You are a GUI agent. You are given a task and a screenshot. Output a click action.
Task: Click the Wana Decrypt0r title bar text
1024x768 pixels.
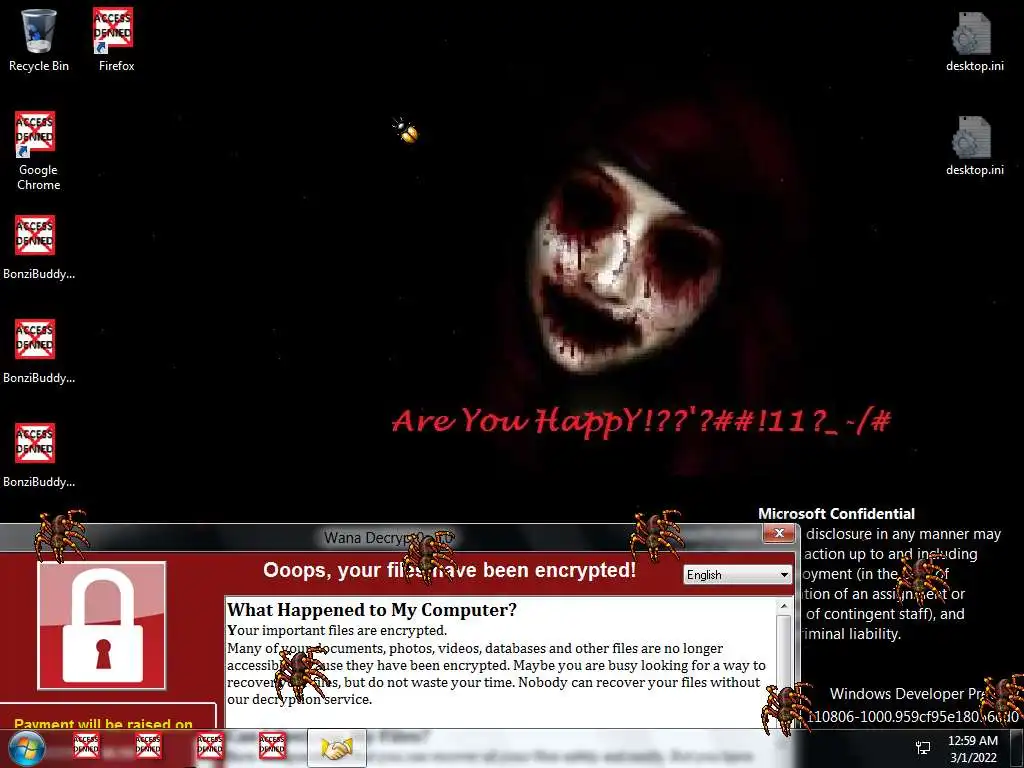tap(389, 537)
